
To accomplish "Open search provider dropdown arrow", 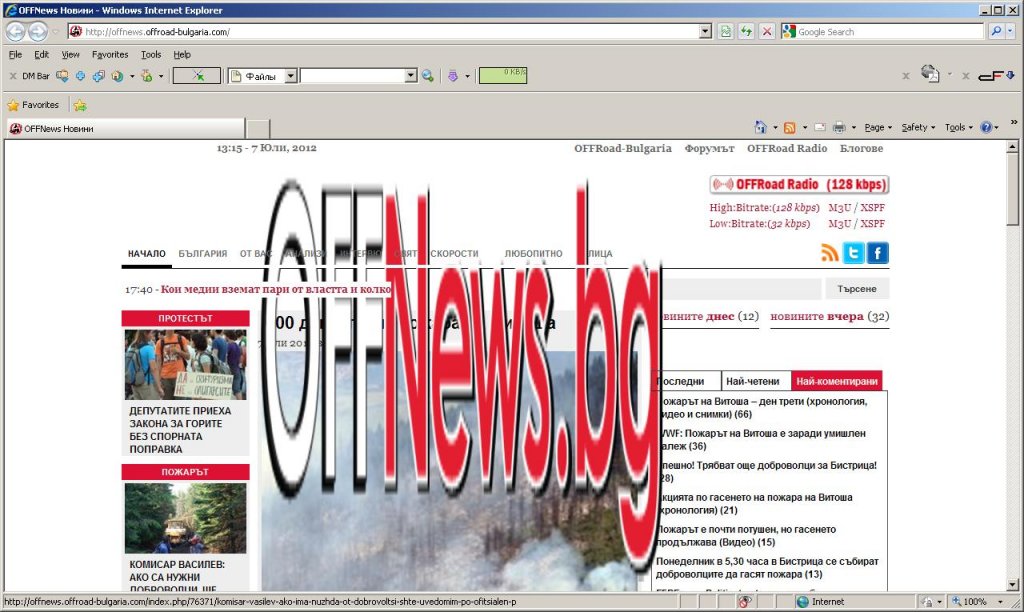I will [x=1011, y=31].
